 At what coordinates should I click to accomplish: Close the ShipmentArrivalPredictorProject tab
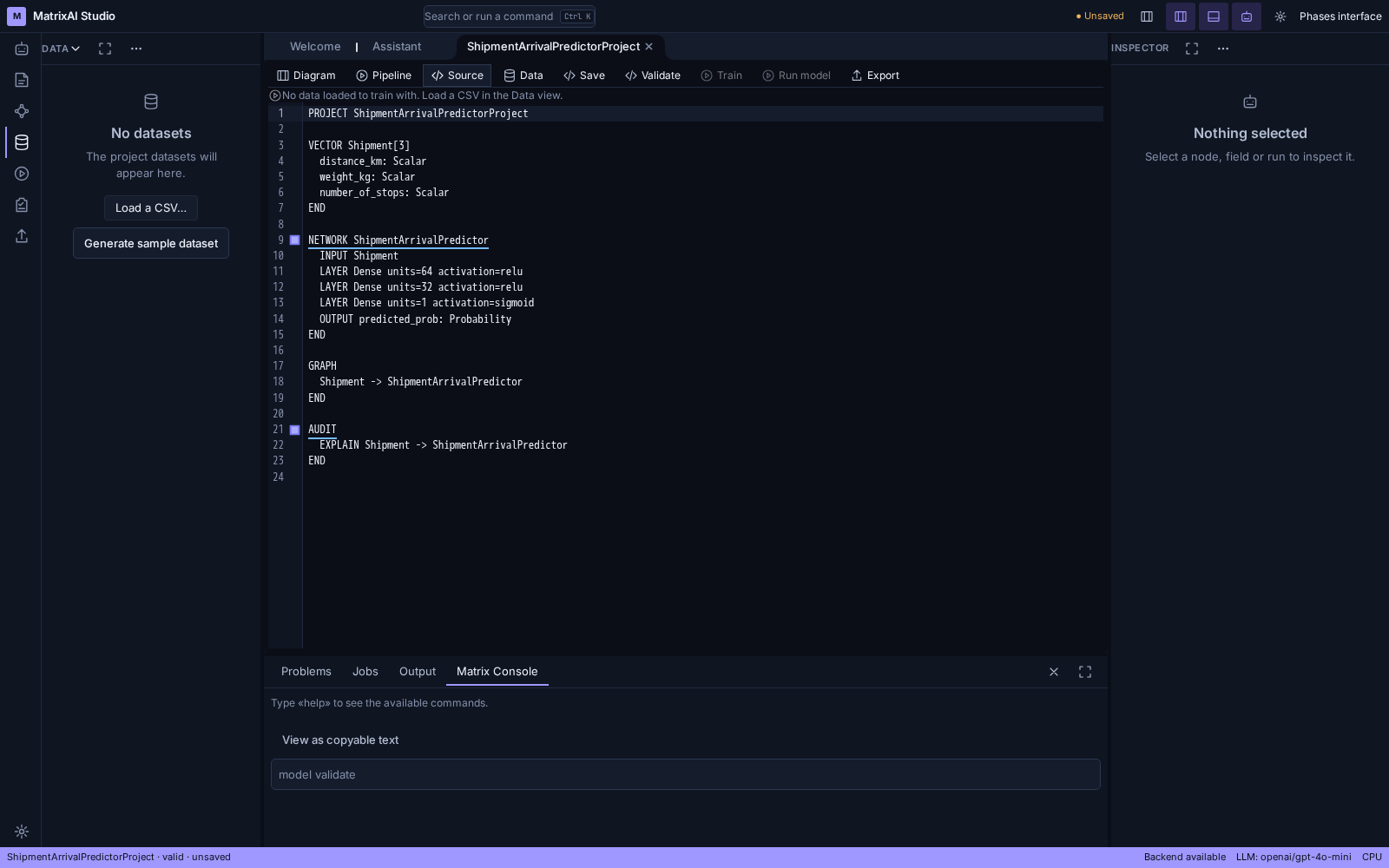pos(648,47)
